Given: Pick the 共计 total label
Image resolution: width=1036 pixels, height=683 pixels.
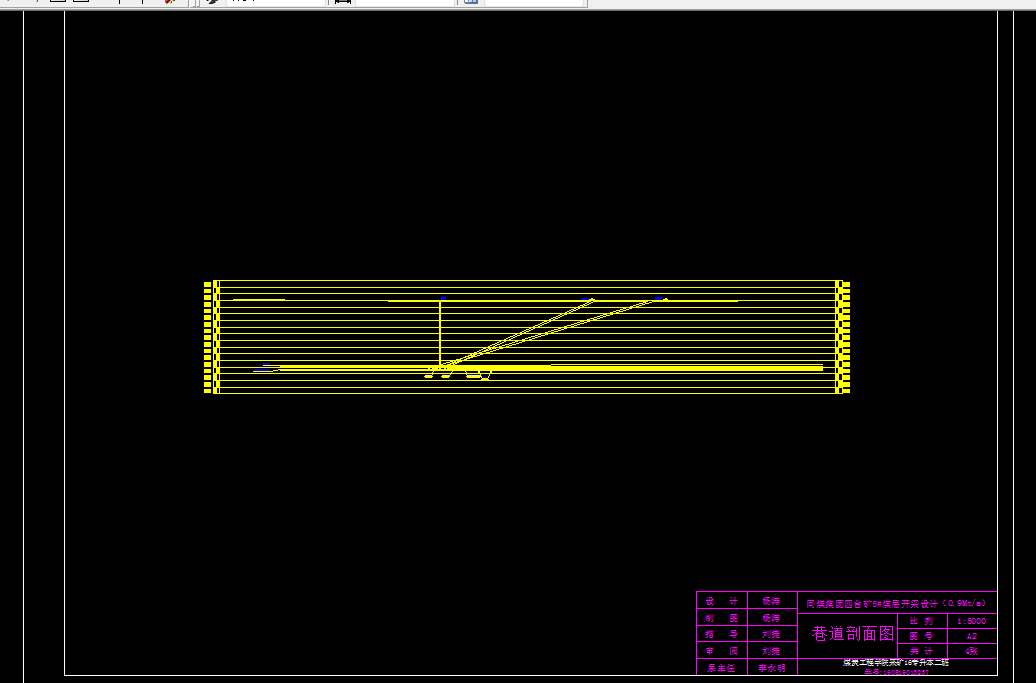Looking at the screenshot, I should [921, 651].
